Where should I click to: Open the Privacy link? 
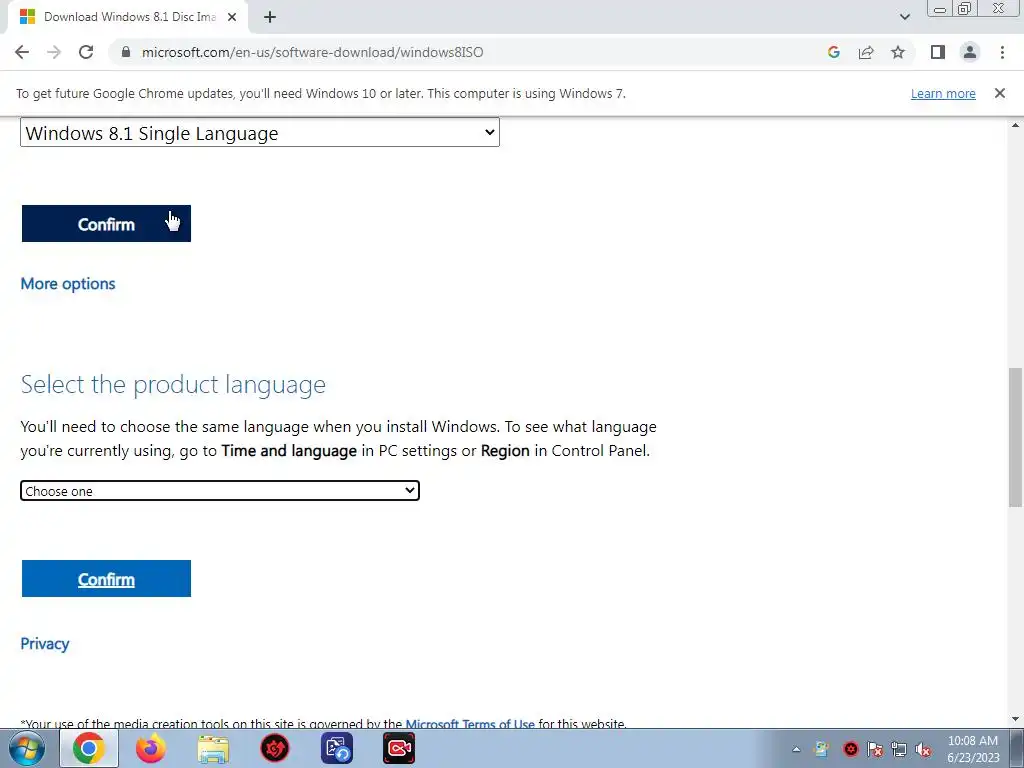coord(44,643)
